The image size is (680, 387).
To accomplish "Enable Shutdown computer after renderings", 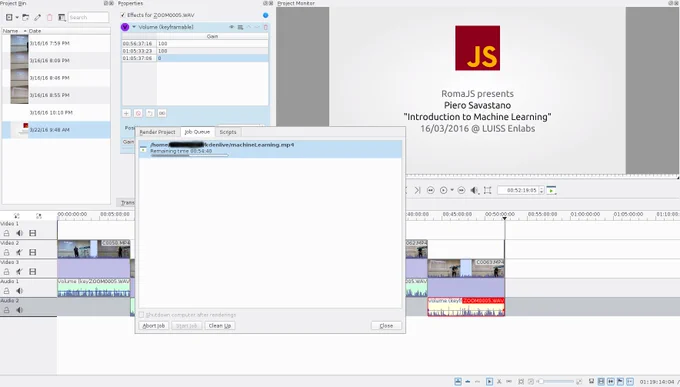I will click(x=141, y=315).
